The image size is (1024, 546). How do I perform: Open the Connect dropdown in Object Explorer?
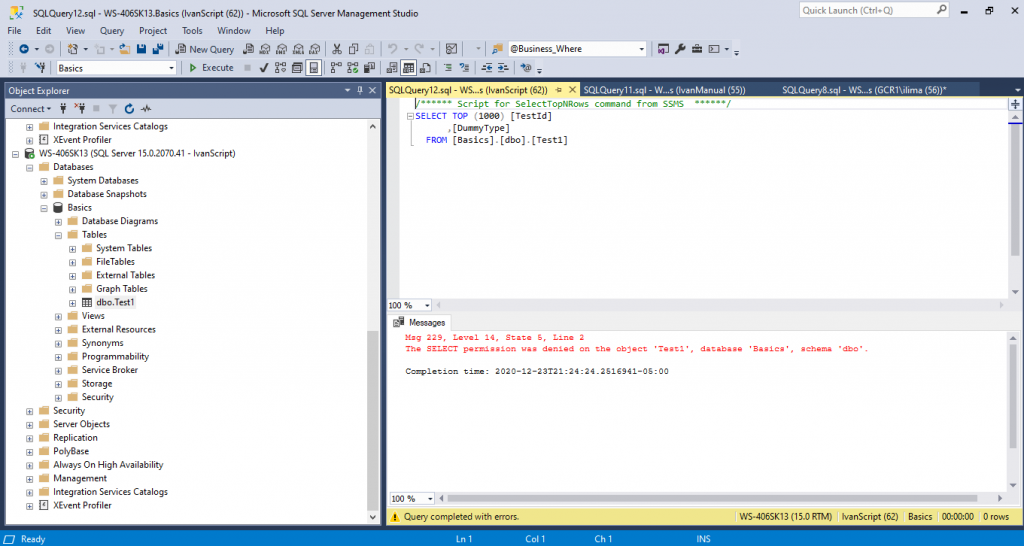coord(31,108)
